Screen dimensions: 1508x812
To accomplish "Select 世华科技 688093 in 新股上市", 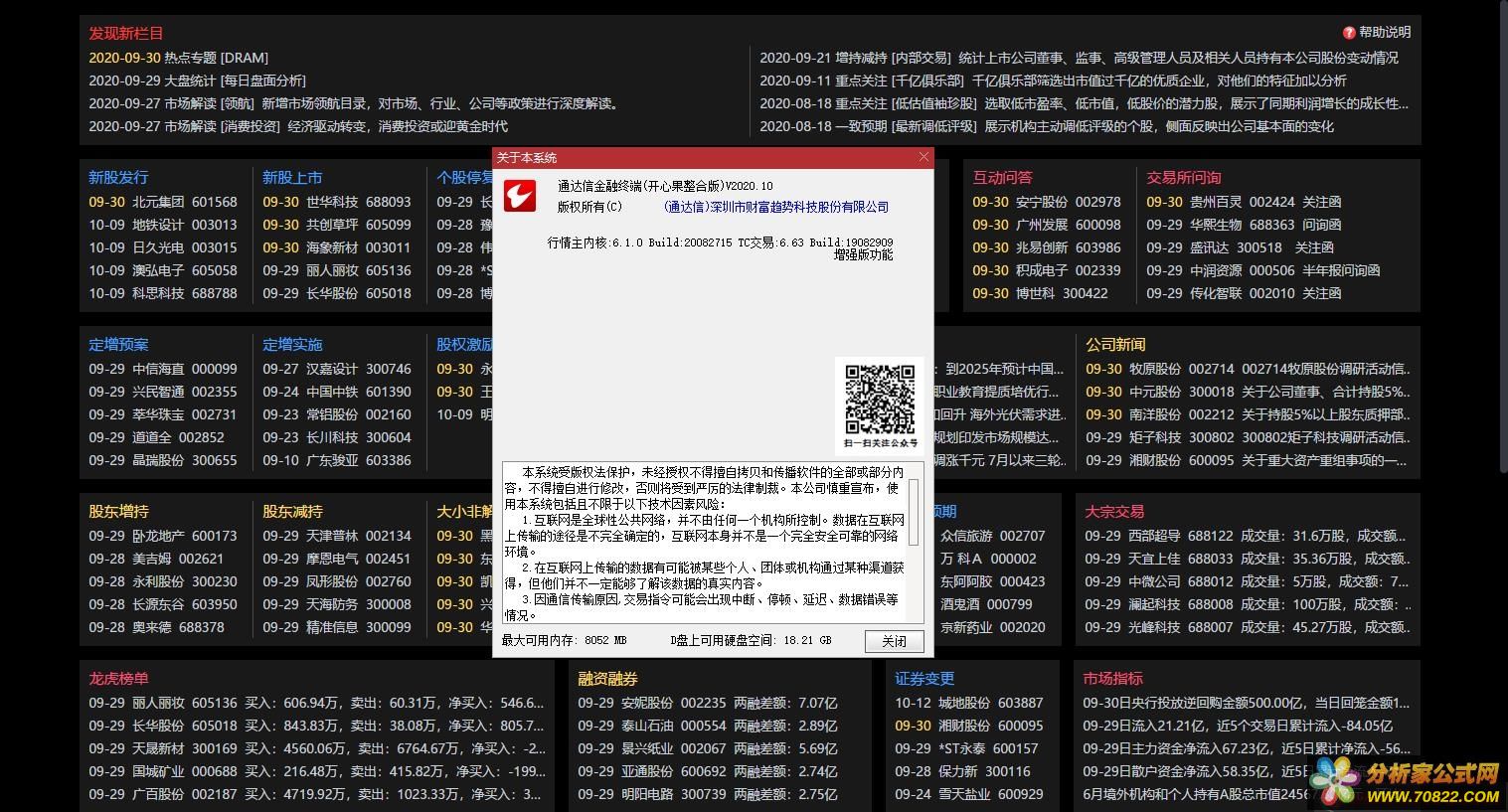I will coord(337,201).
